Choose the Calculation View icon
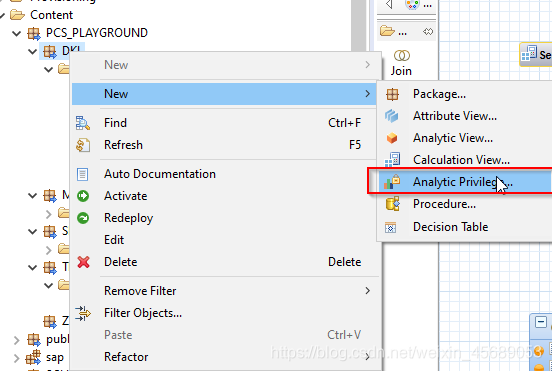 pos(392,160)
